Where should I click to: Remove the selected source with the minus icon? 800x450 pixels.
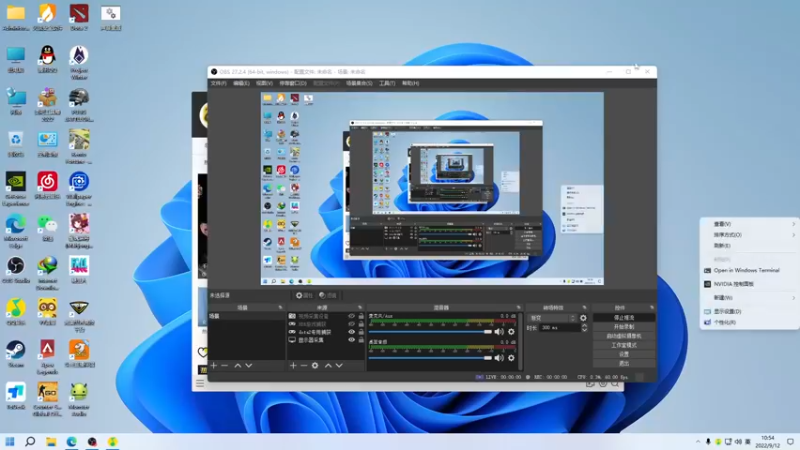point(304,365)
